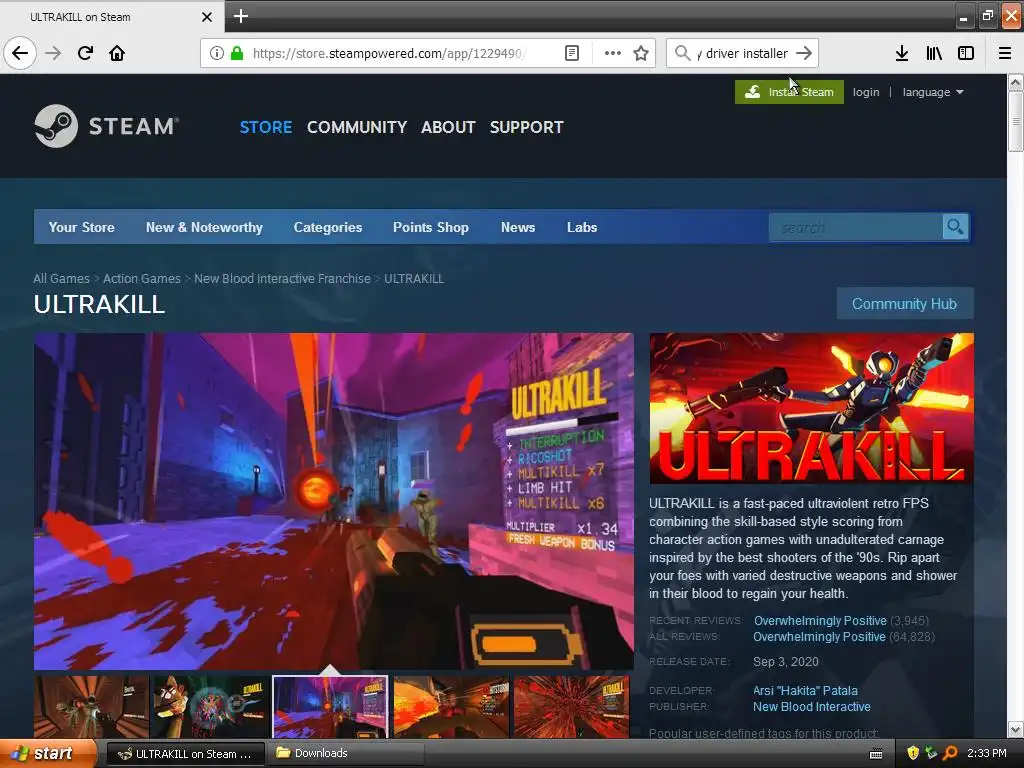Show site information via the info icon
Viewport: 1024px width, 768px height.
click(217, 53)
